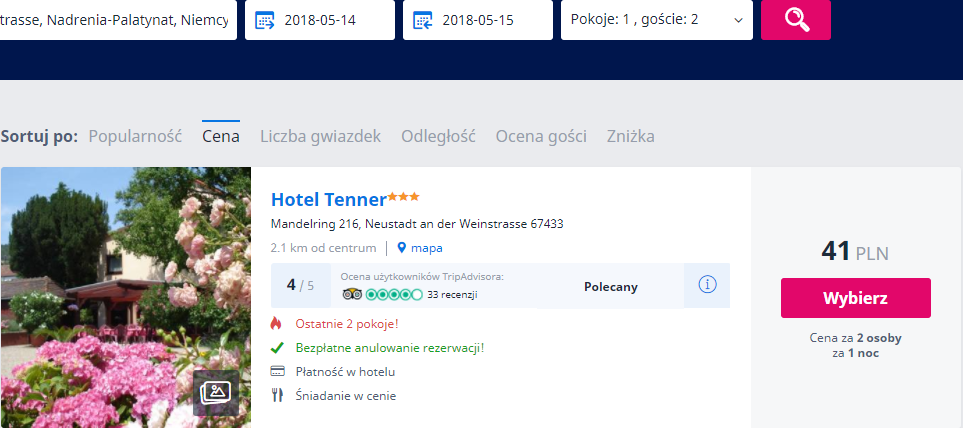
Task: Click the magnifying glass search button
Action: pyautogui.click(x=795, y=20)
